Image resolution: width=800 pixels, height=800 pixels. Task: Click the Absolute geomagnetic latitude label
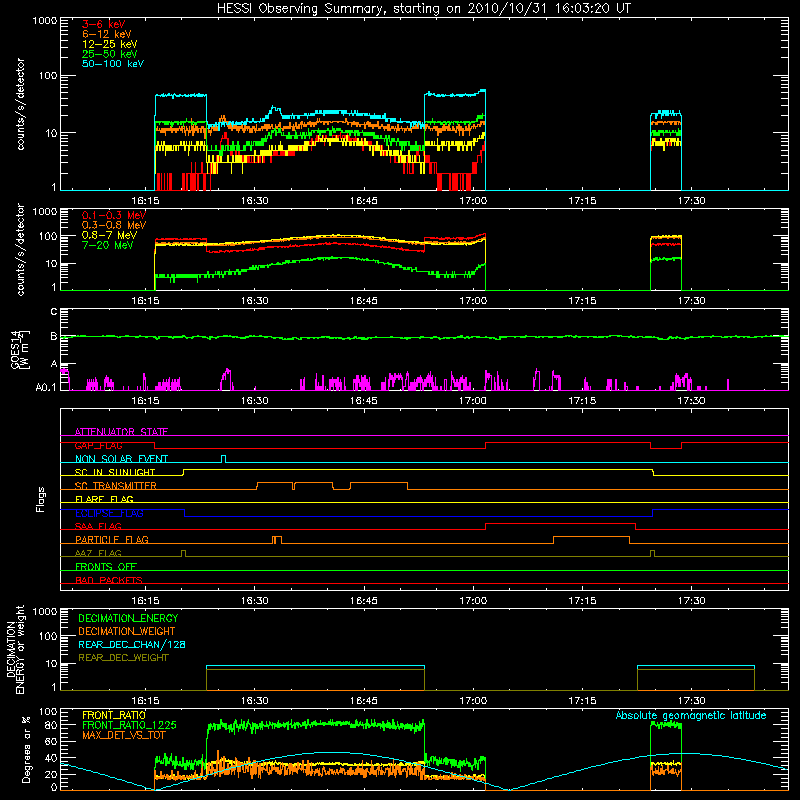coord(691,715)
